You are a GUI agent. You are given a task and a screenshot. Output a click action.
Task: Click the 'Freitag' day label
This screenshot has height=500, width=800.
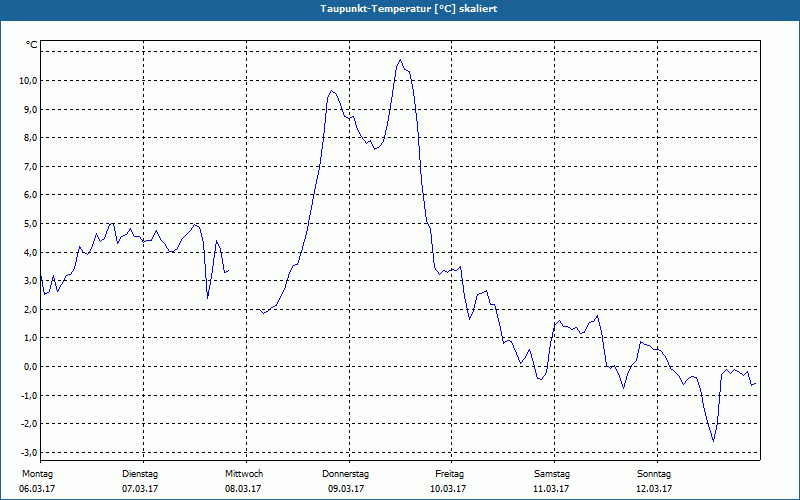(449, 474)
